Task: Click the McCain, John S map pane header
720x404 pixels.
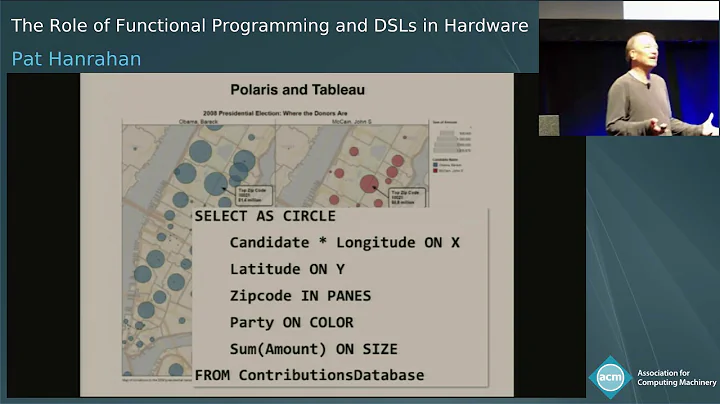Action: point(352,122)
